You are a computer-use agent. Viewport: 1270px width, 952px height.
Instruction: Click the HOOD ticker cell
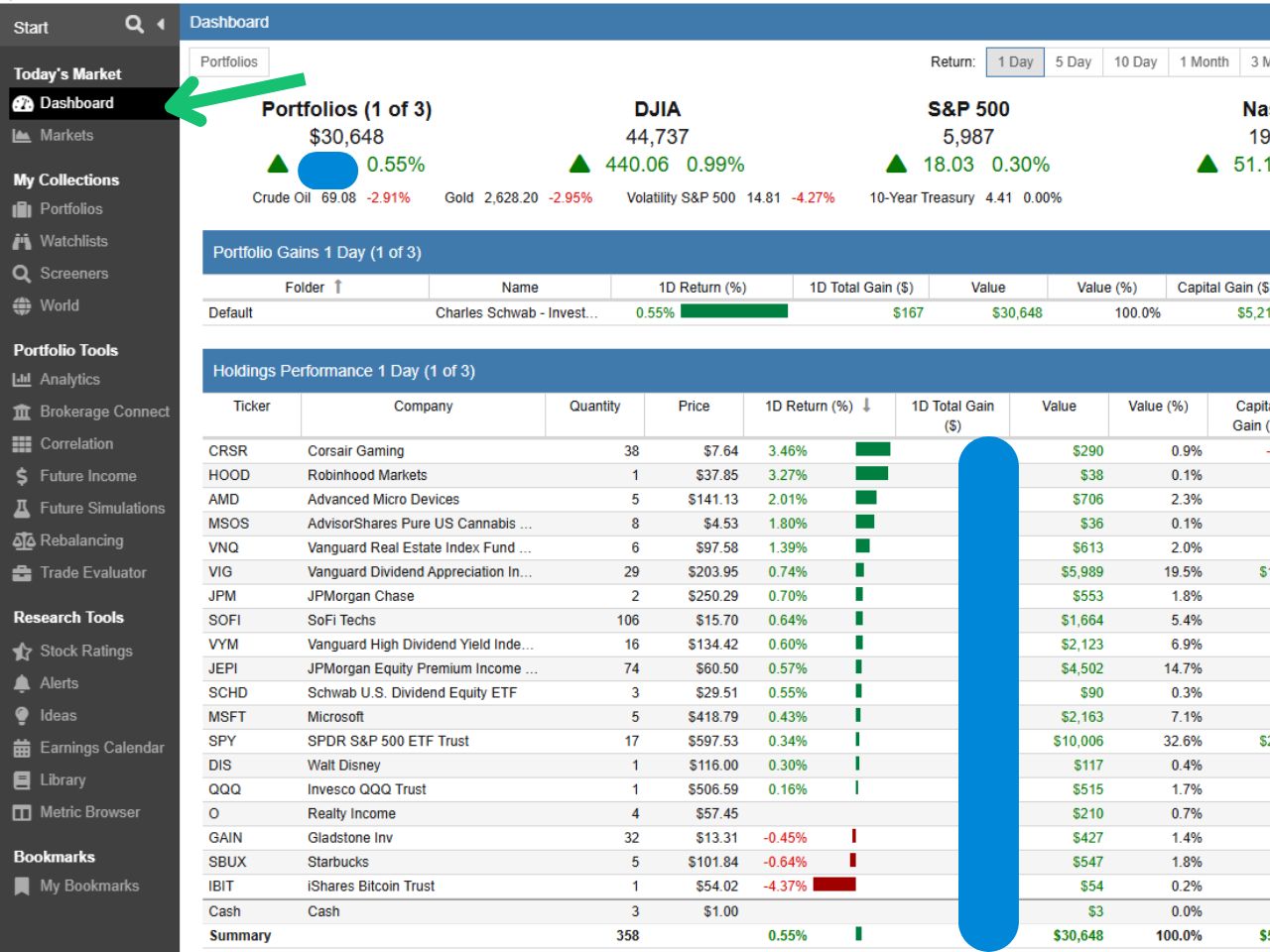(229, 475)
